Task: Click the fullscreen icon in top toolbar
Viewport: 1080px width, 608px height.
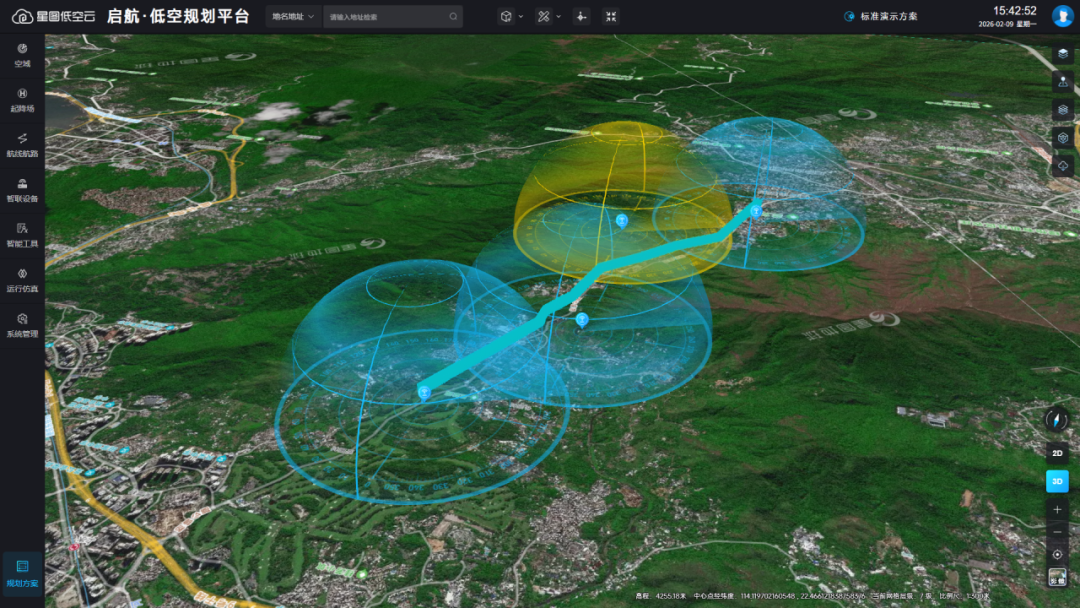Action: [x=611, y=16]
